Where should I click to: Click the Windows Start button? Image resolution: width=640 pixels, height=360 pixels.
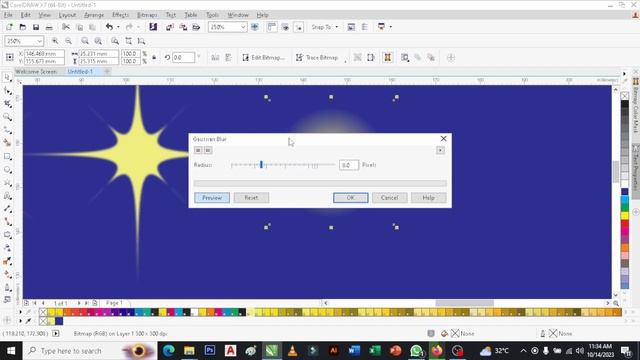pos(11,351)
